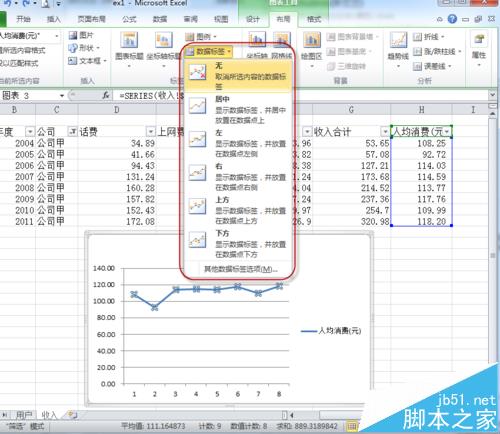The image size is (500, 434).
Task: Open the 年度 column filter dropdown
Action: coord(30,132)
